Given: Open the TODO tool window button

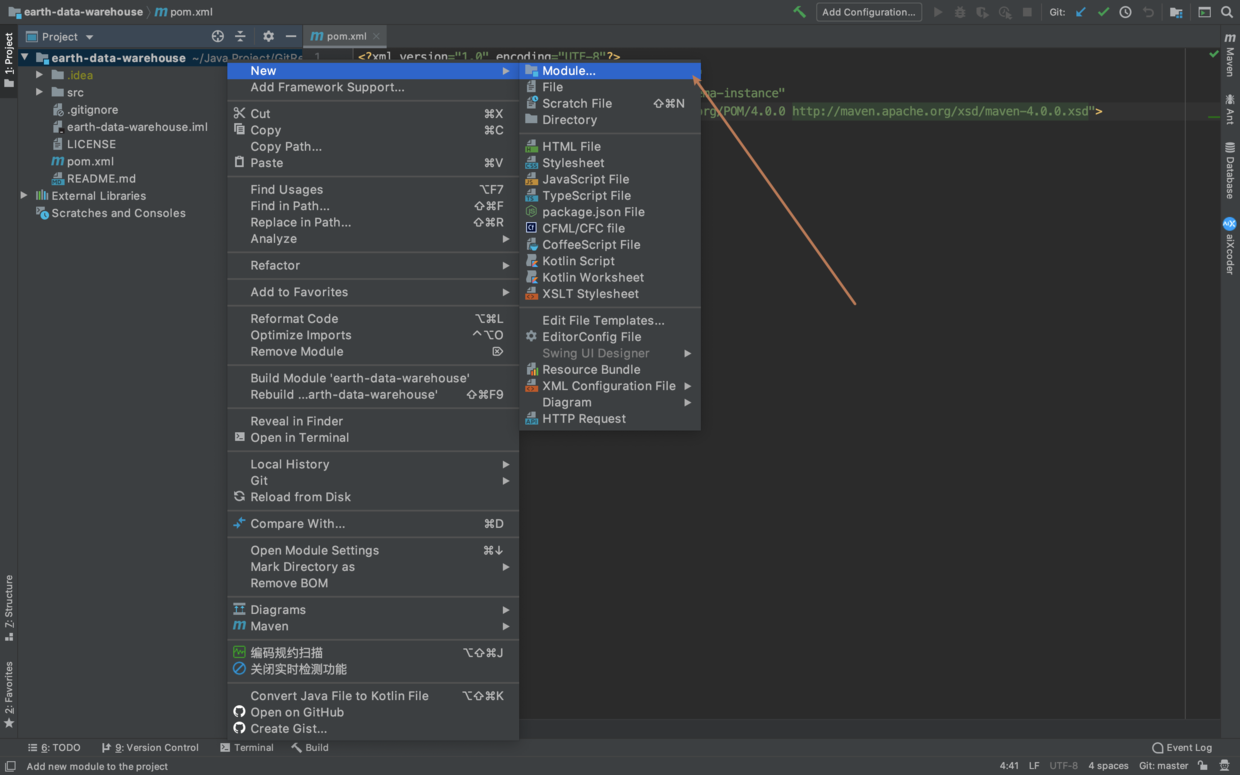Looking at the screenshot, I should (x=55, y=747).
